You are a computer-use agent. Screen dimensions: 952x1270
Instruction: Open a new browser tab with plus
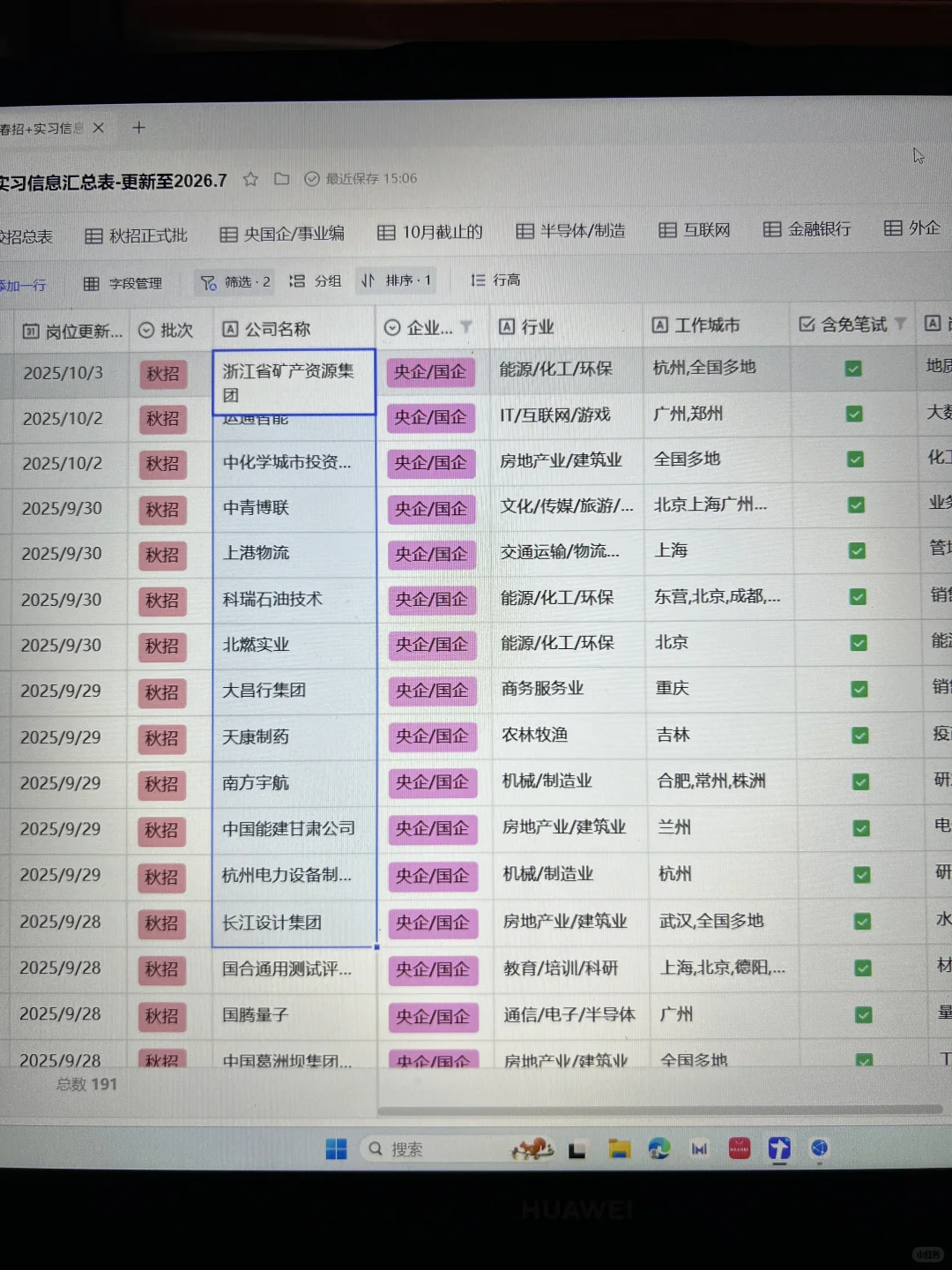click(138, 128)
